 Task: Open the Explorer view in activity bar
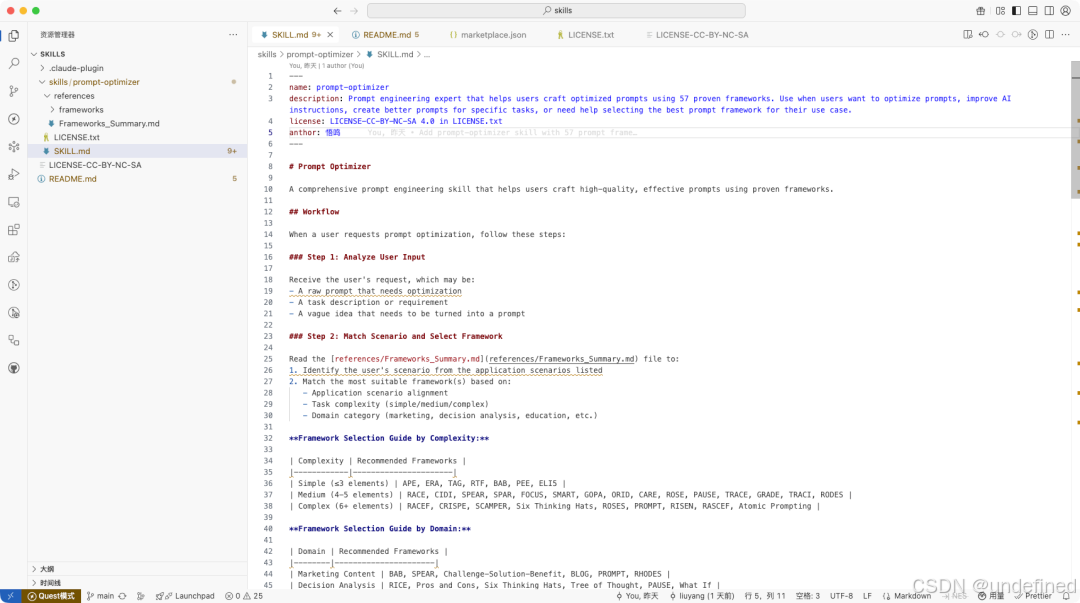[14, 36]
